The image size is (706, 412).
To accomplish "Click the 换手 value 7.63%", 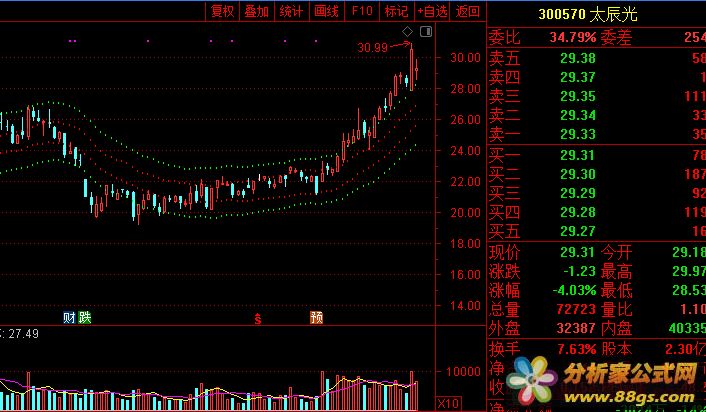I will point(576,349).
